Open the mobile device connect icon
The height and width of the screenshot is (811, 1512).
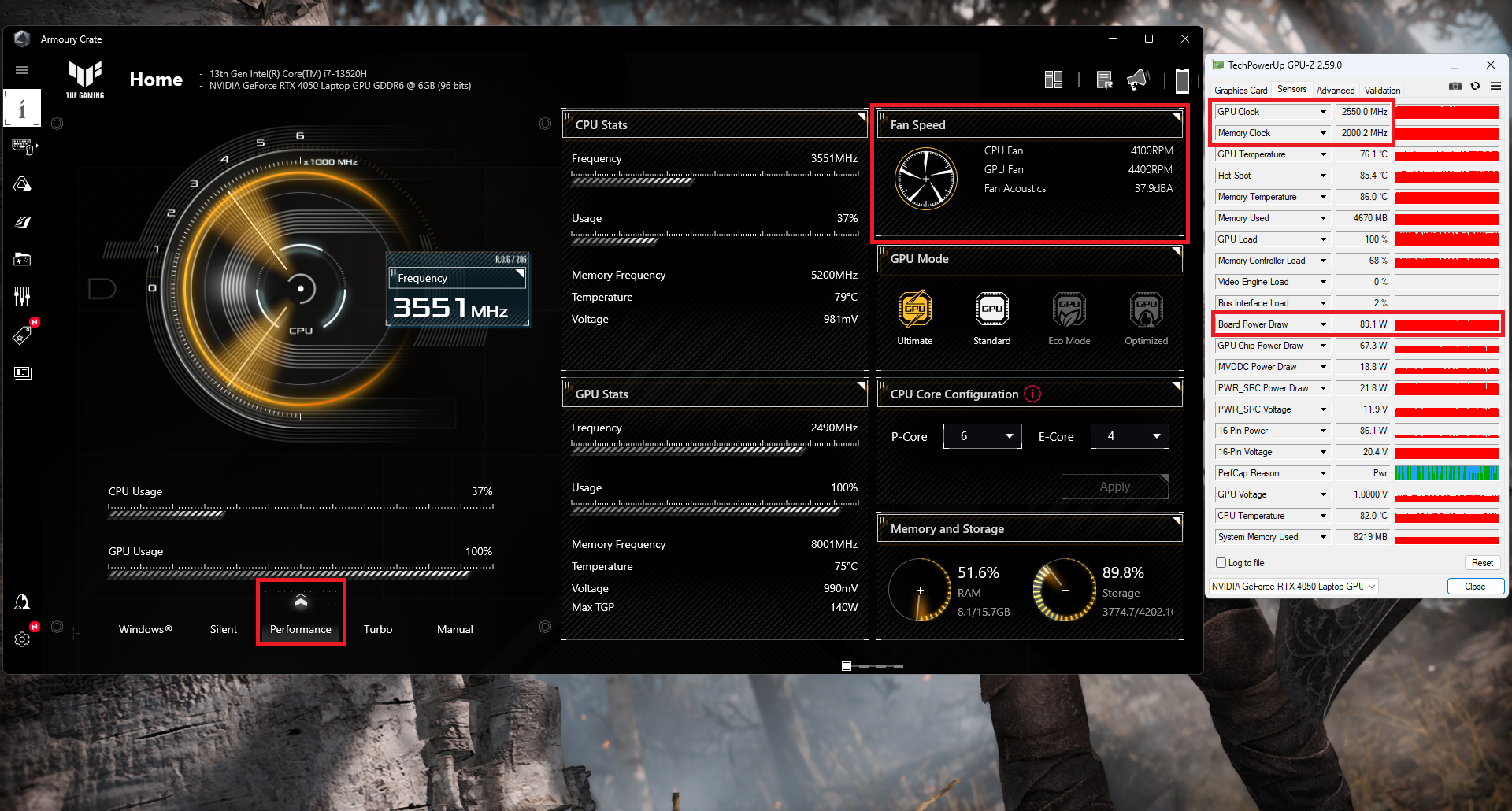tap(1182, 80)
